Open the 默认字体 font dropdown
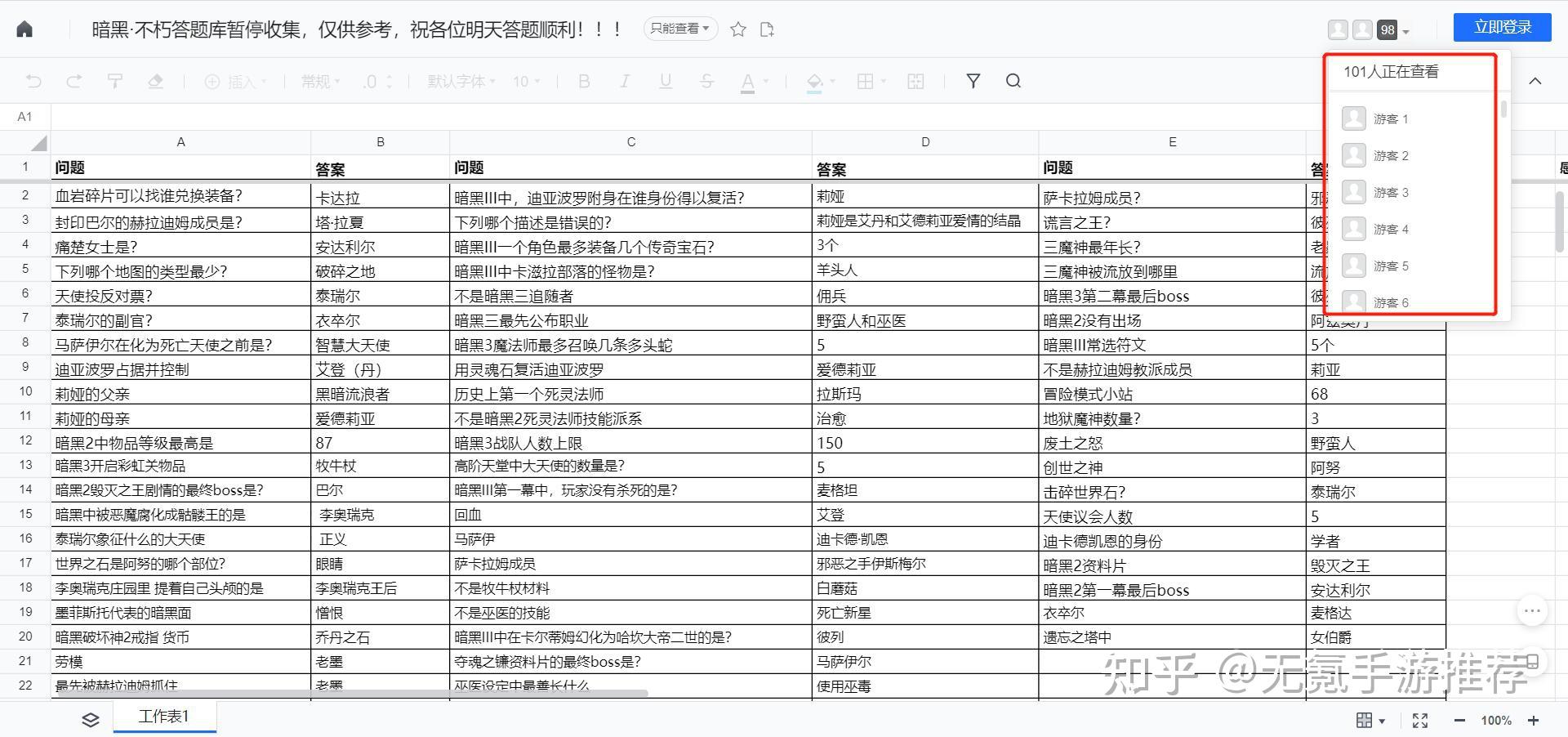 461,81
